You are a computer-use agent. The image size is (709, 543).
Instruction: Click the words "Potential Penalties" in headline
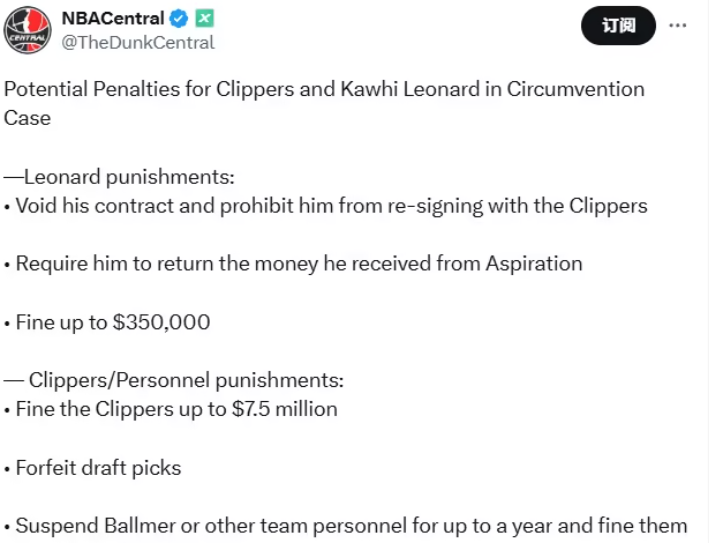(92, 89)
